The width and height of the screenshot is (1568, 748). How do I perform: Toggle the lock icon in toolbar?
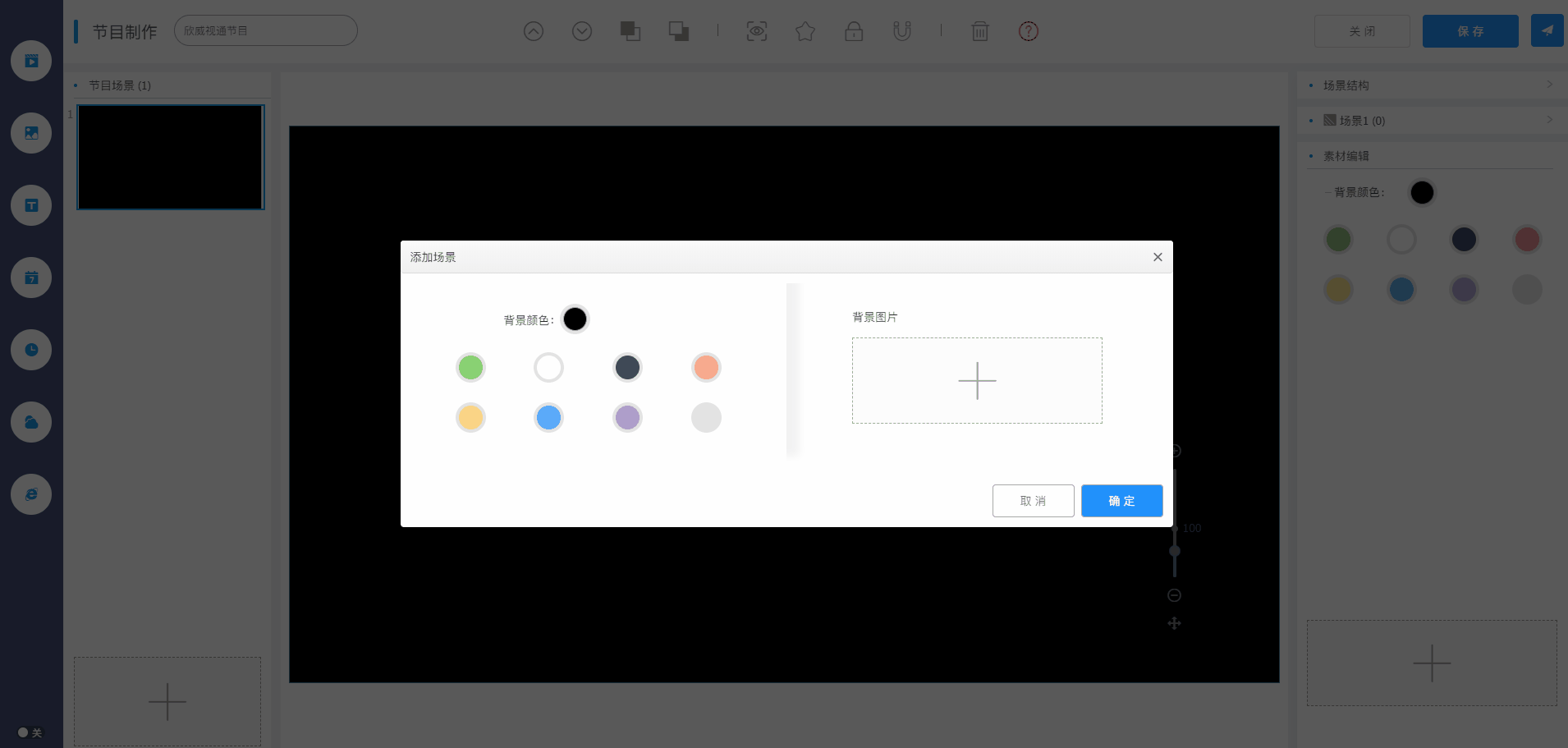(854, 31)
